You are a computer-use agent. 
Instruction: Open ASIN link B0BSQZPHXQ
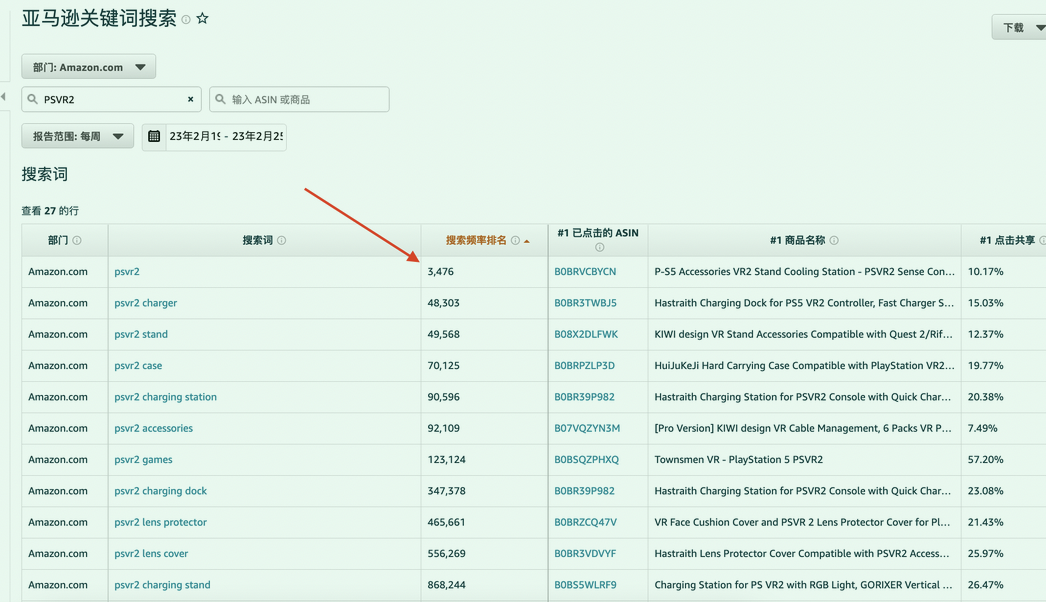pyautogui.click(x=586, y=460)
